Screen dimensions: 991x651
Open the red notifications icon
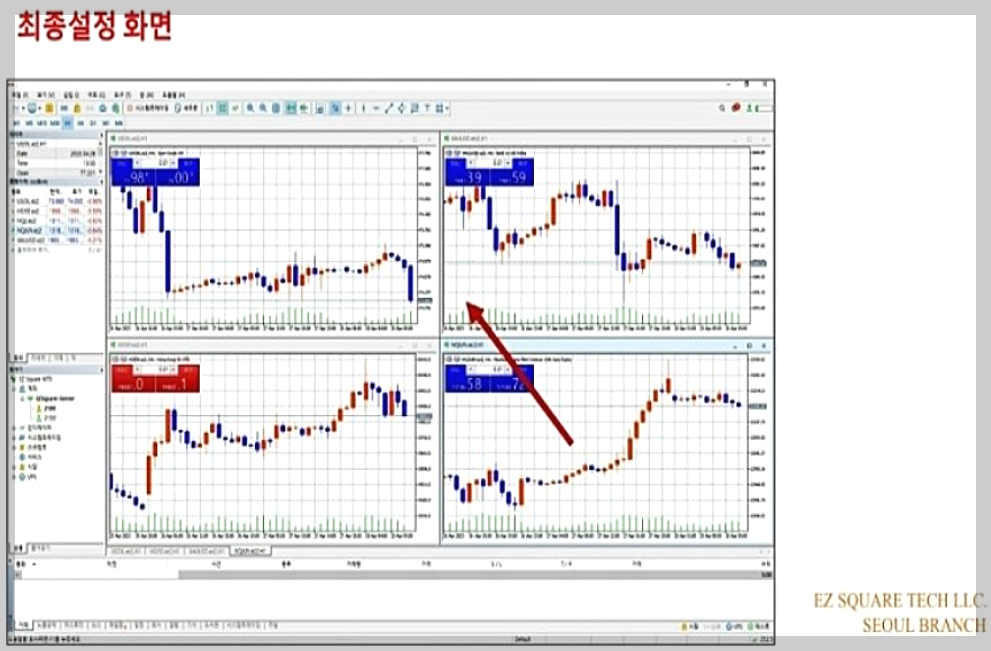736,108
